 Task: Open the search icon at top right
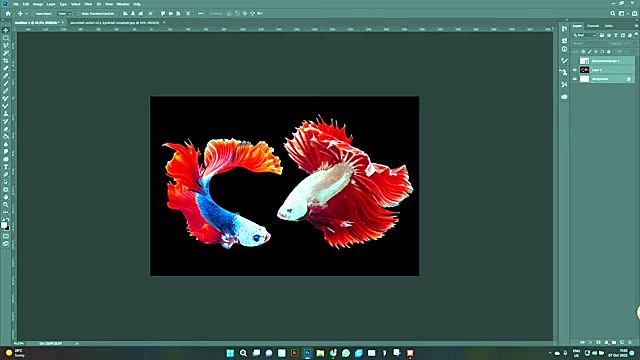pyautogui.click(x=613, y=13)
